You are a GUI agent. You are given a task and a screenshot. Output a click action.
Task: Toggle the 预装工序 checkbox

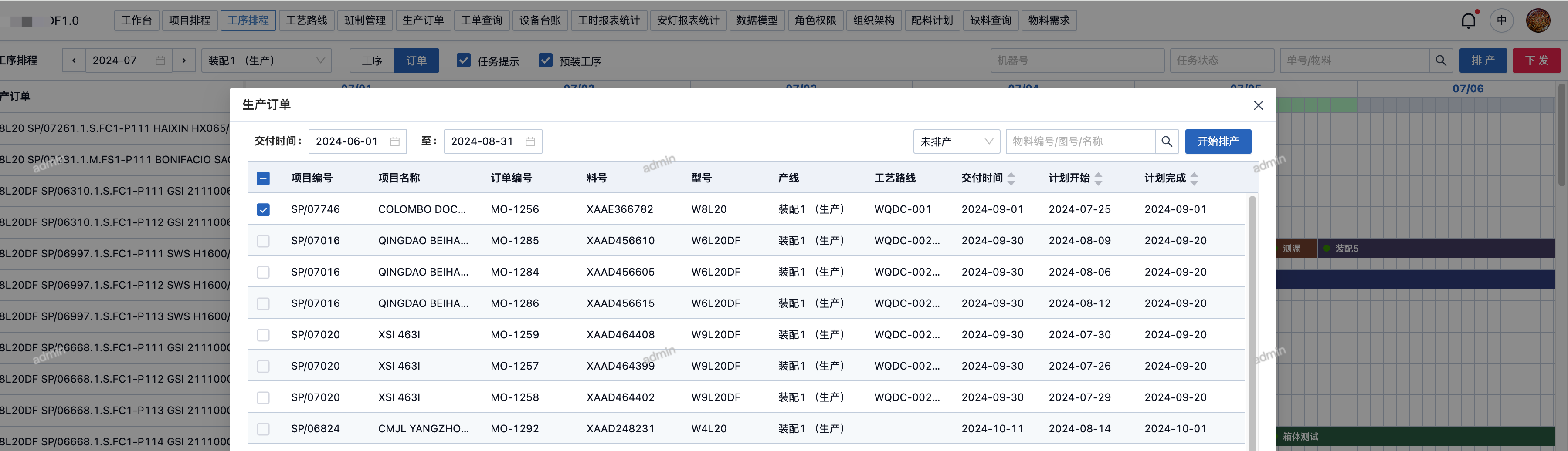(x=545, y=60)
